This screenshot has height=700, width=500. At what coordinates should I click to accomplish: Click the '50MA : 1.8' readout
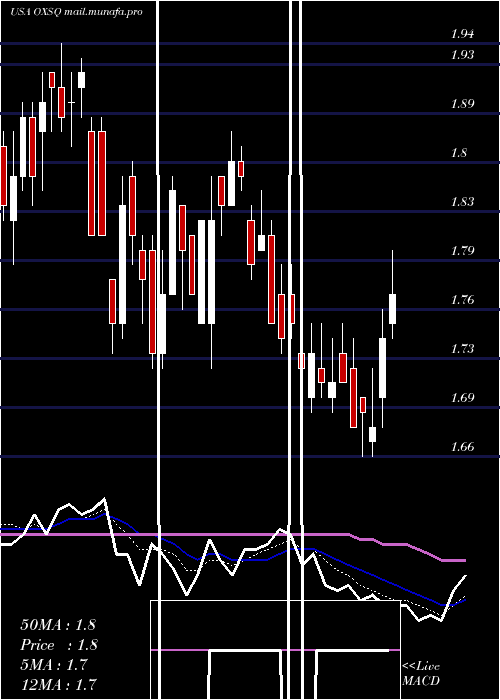tap(58, 625)
